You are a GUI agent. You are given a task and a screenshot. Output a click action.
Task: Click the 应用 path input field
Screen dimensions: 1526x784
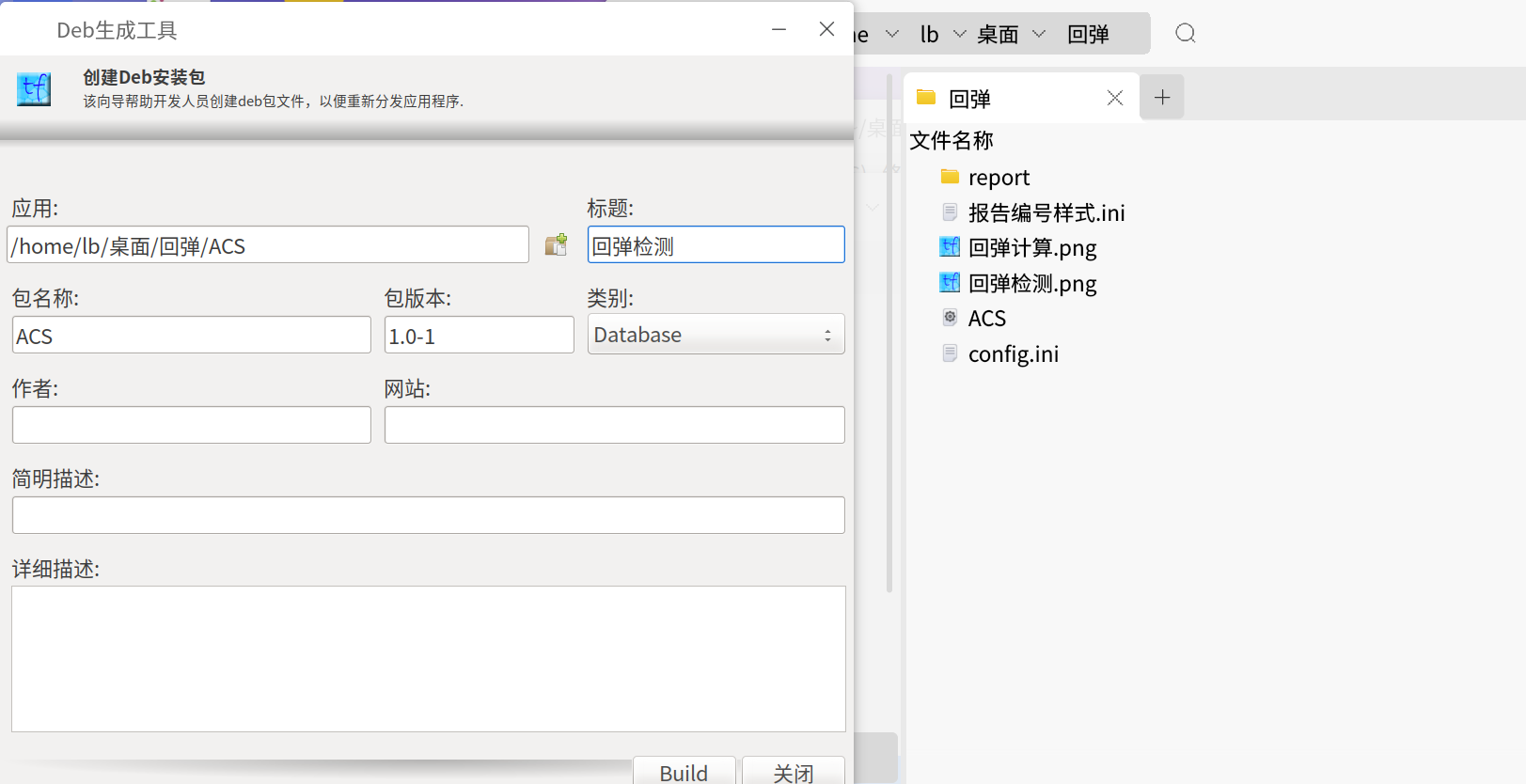pos(268,244)
